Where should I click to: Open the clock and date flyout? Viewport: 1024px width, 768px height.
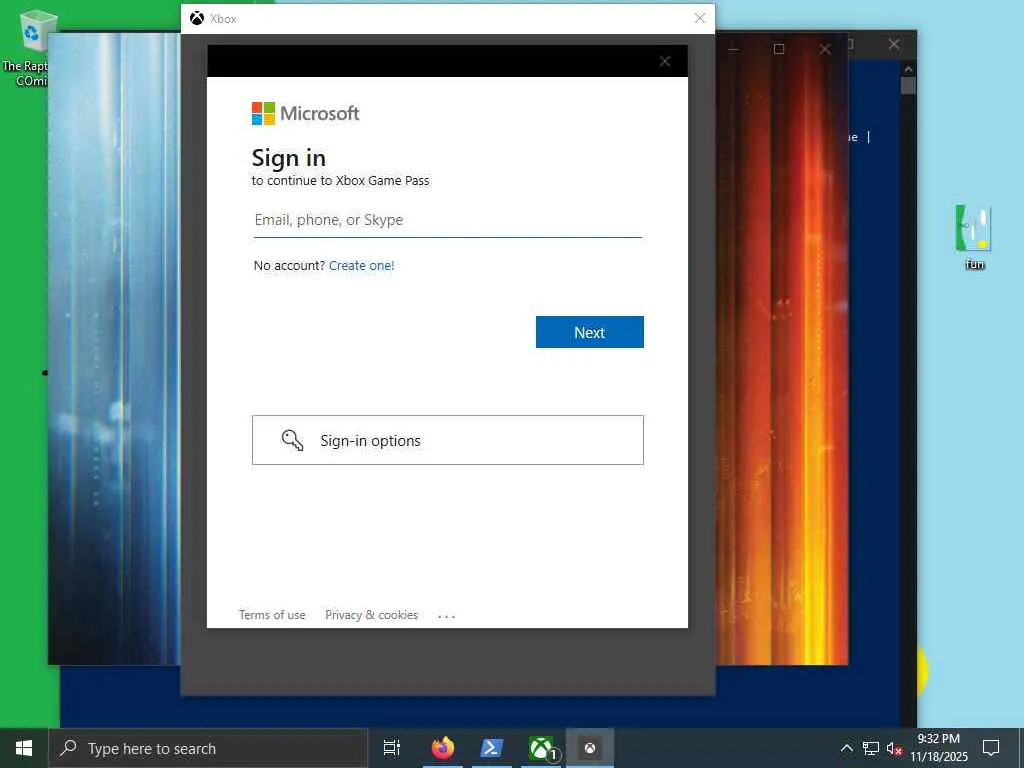[x=939, y=748]
